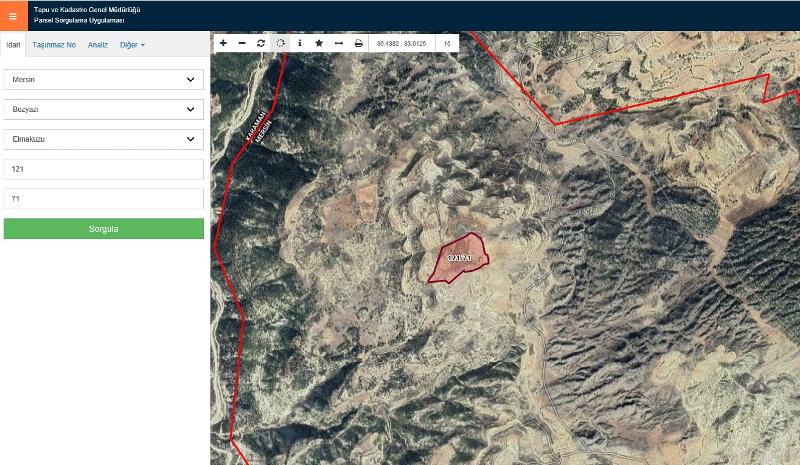Select the Analiz tab
Viewport: 800px width, 465px height.
tap(98, 45)
